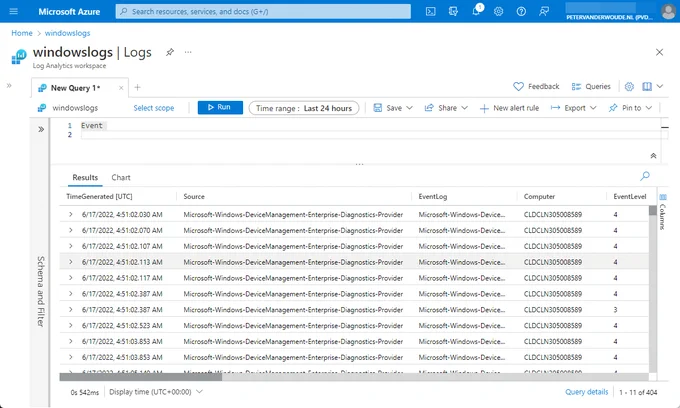Open Cloud Shell from the top bar
The image size is (680, 408).
coord(431,12)
